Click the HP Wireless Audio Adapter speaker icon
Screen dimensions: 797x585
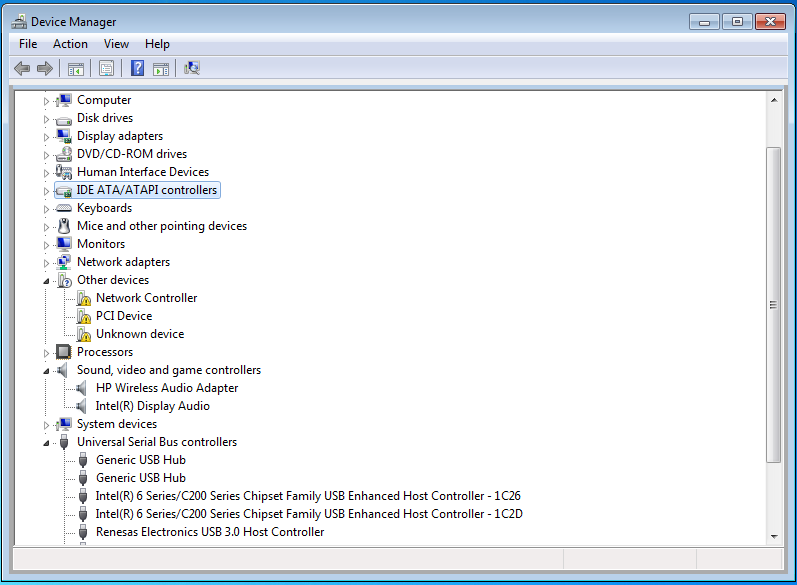(81, 388)
